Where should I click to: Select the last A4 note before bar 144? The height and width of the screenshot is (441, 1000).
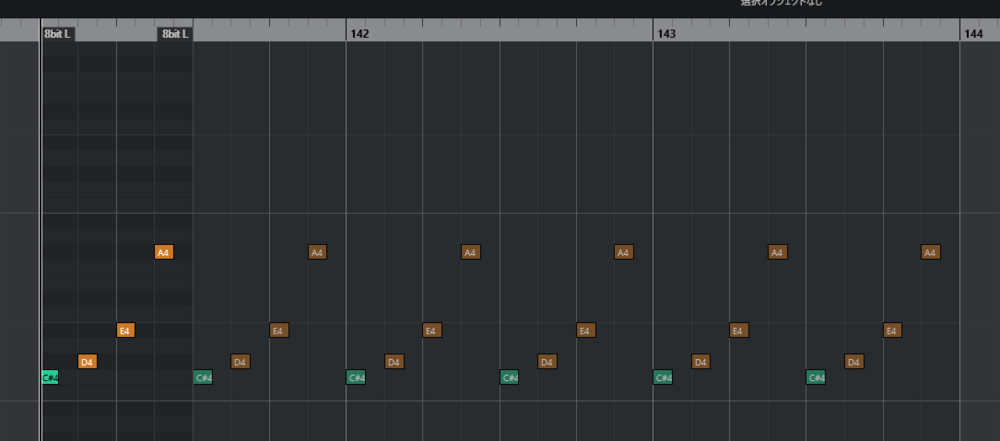point(930,252)
